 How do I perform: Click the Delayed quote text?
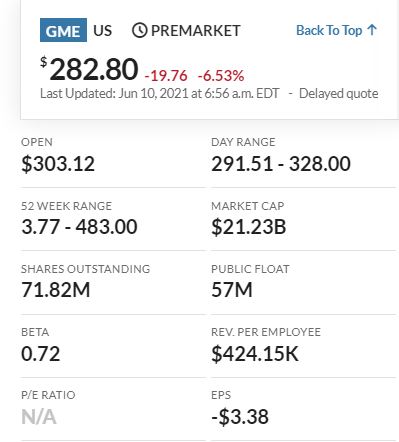(x=339, y=93)
